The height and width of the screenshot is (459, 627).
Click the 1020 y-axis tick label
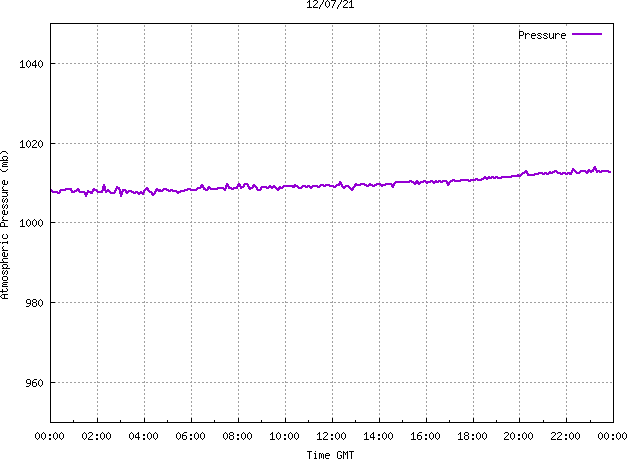tap(32, 144)
